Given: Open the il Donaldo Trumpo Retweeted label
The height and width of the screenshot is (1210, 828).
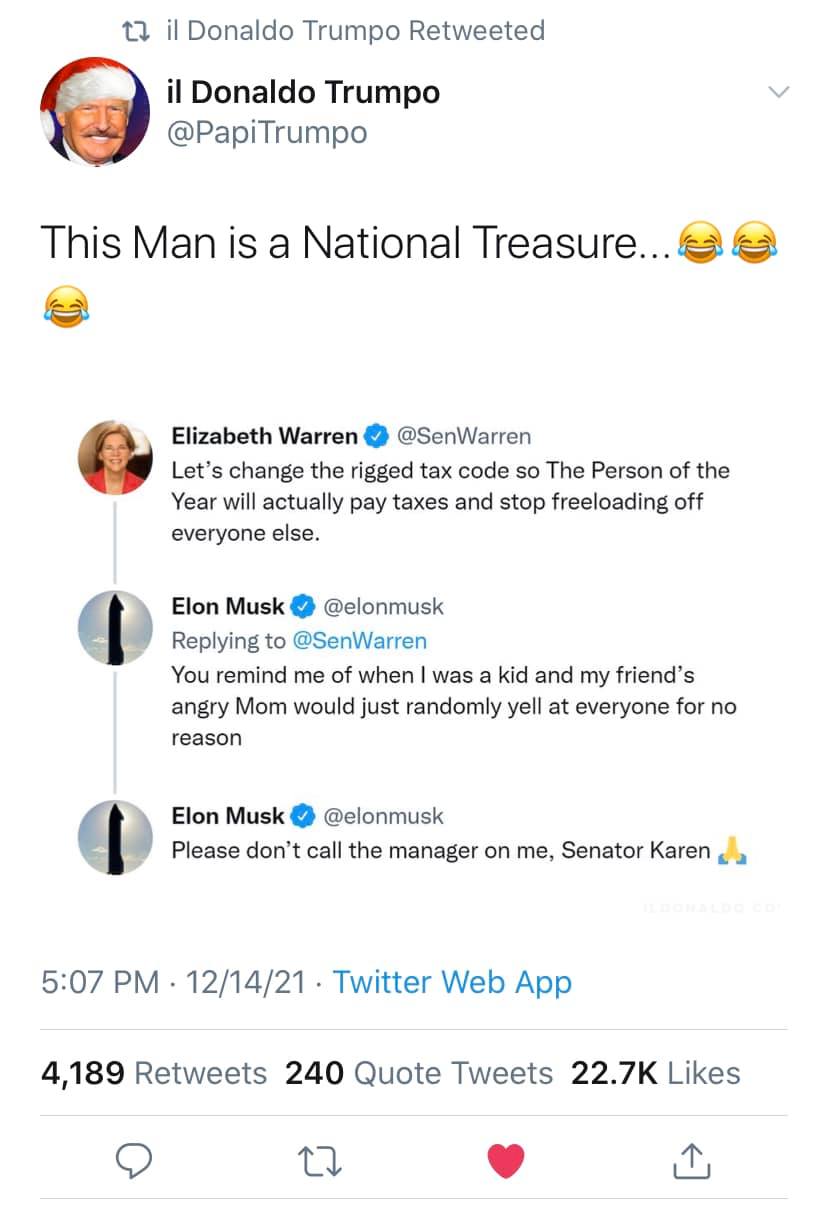Looking at the screenshot, I should 355,31.
